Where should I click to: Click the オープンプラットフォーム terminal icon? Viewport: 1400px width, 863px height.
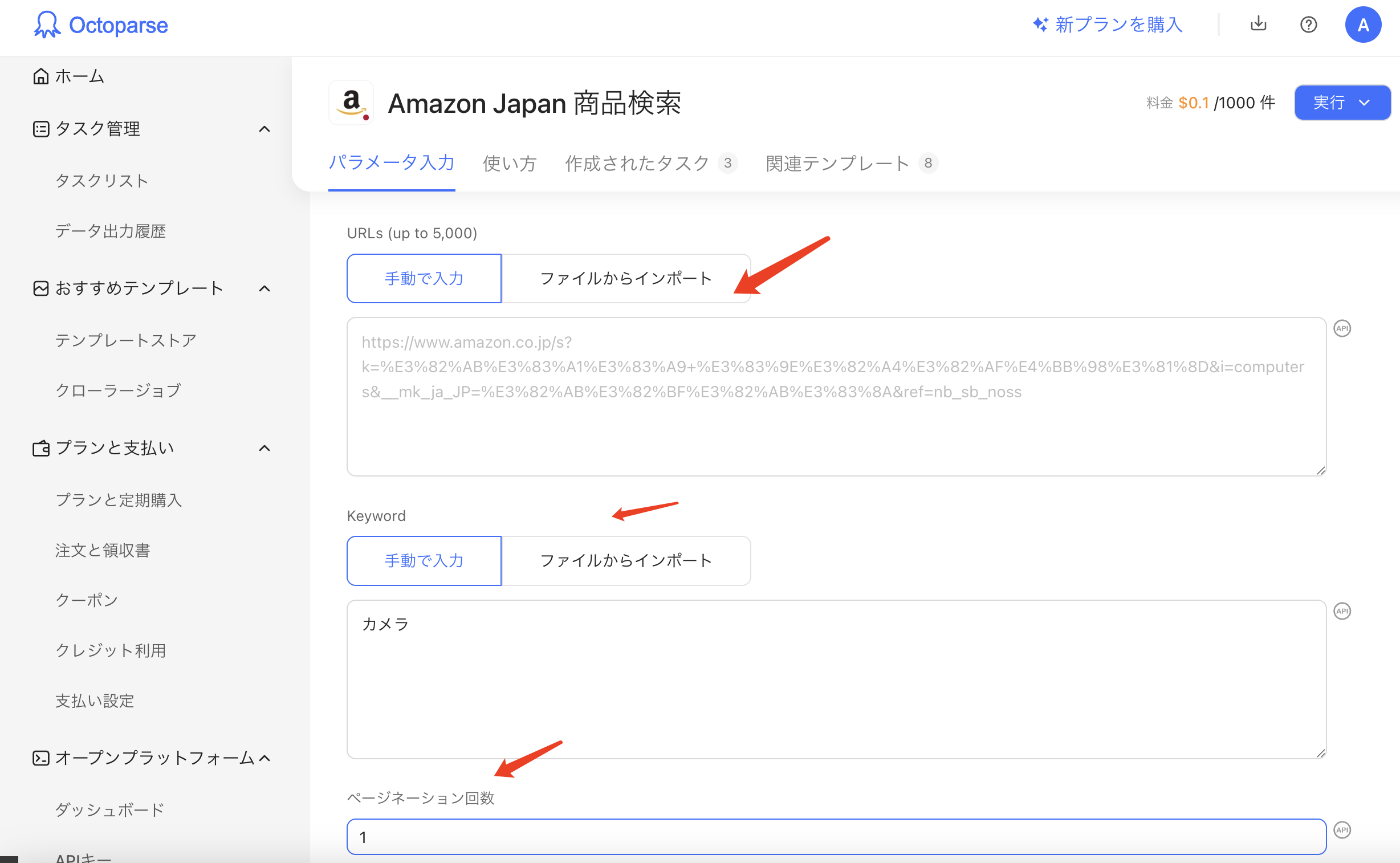(x=40, y=758)
